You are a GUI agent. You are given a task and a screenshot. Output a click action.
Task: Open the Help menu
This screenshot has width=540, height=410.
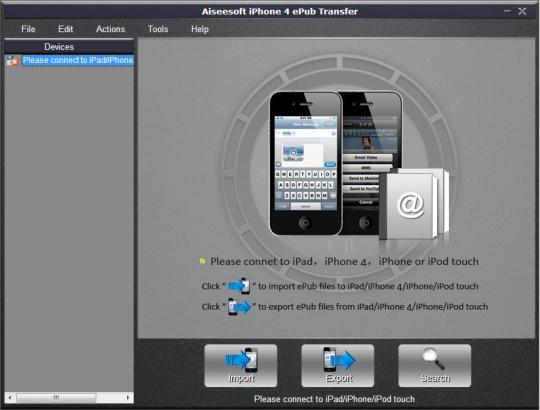click(200, 29)
